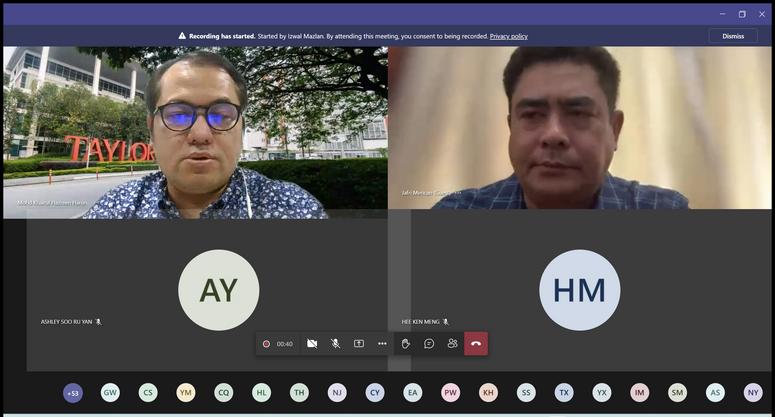The image size is (775, 417).
Task: Click muted mic icon beside HEE KEN MENG
Action: pyautogui.click(x=445, y=322)
